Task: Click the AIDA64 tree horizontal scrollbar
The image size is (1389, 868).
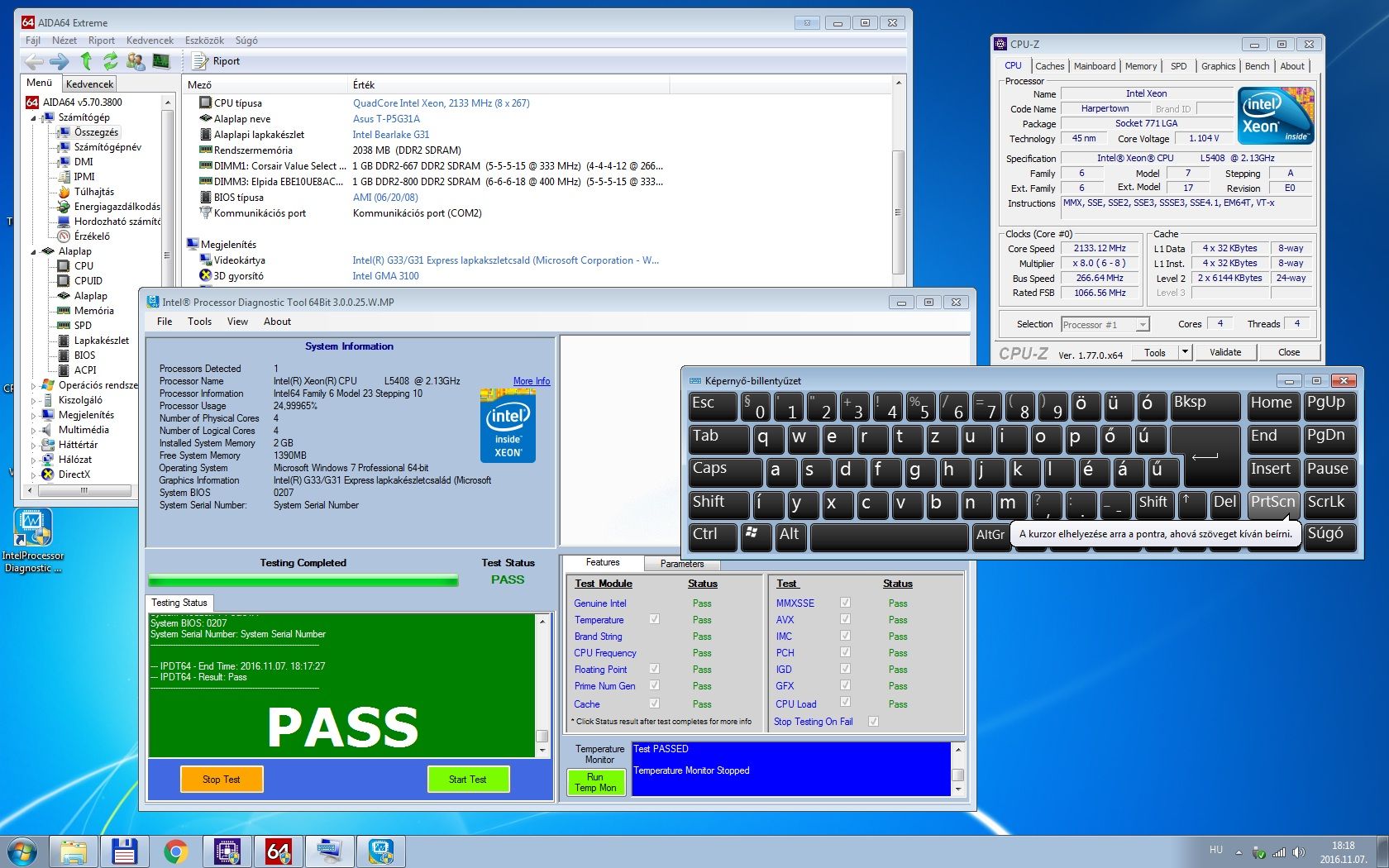Action: pyautogui.click(x=84, y=490)
